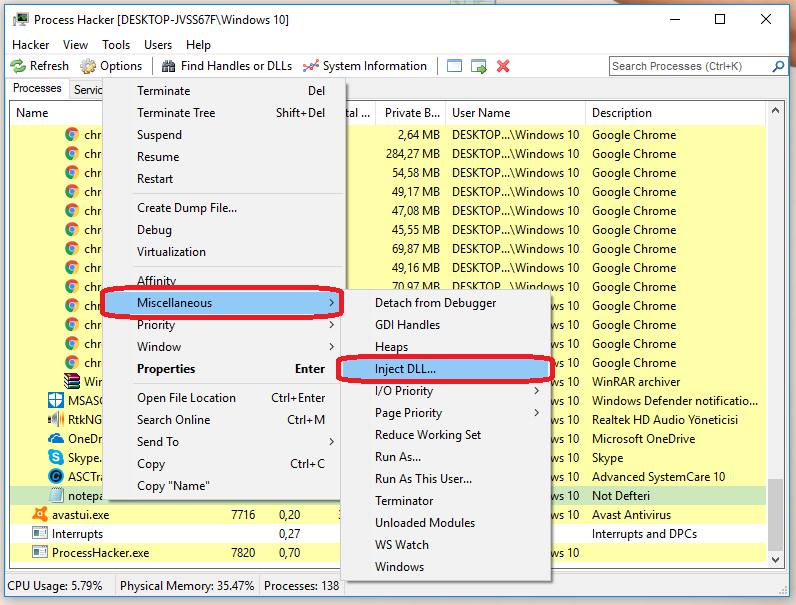796x605 pixels.
Task: Expand the I/O Priority submenu
Action: pyautogui.click(x=446, y=391)
